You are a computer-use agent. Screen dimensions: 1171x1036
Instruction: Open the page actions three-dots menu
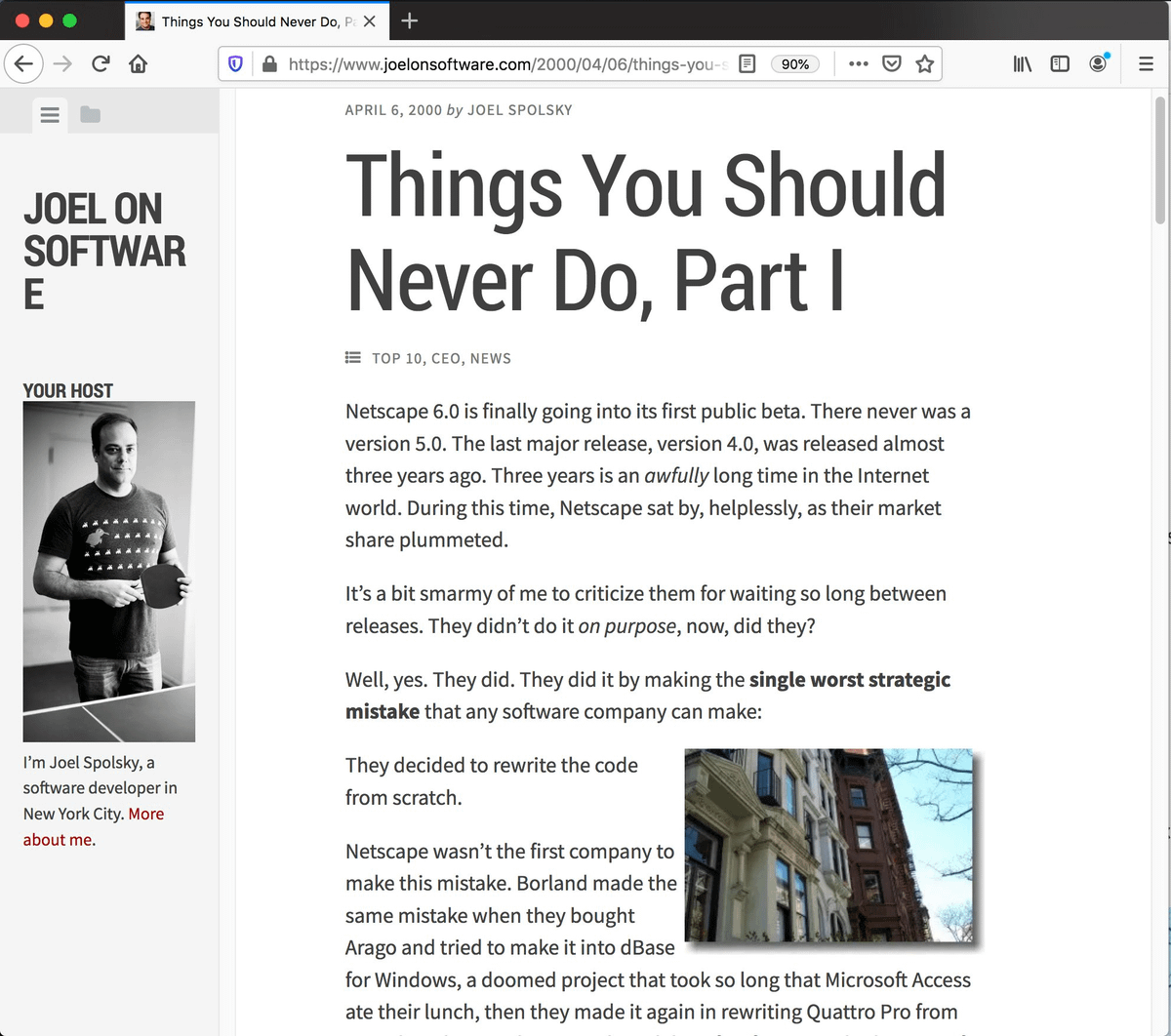pos(858,64)
